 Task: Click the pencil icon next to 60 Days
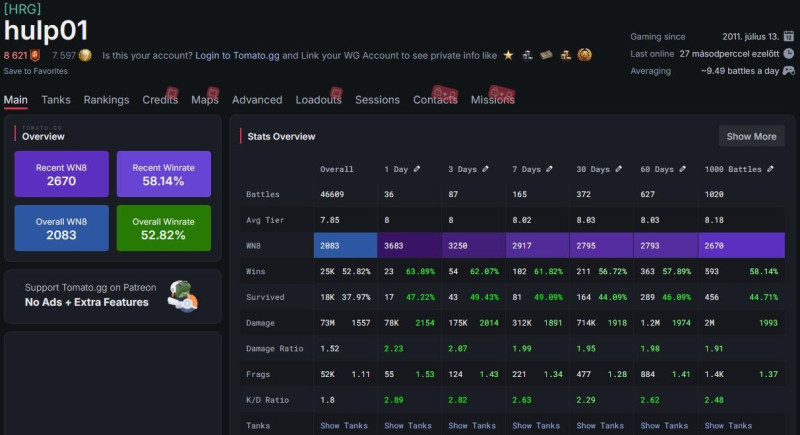click(682, 169)
